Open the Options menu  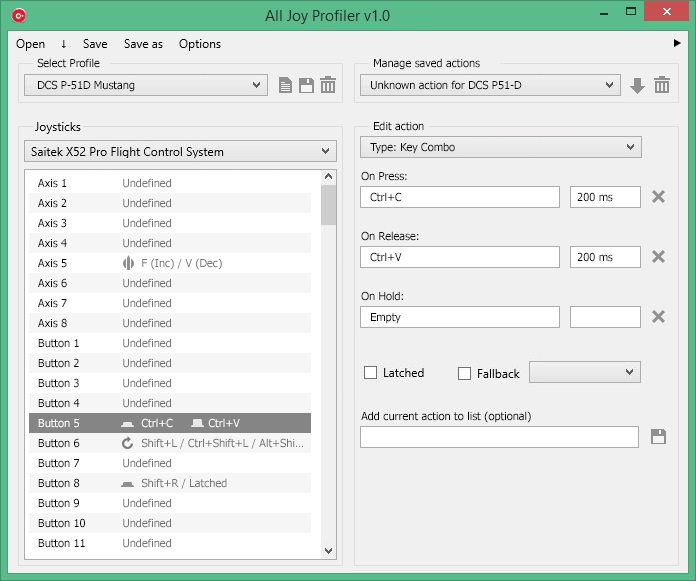(x=200, y=44)
